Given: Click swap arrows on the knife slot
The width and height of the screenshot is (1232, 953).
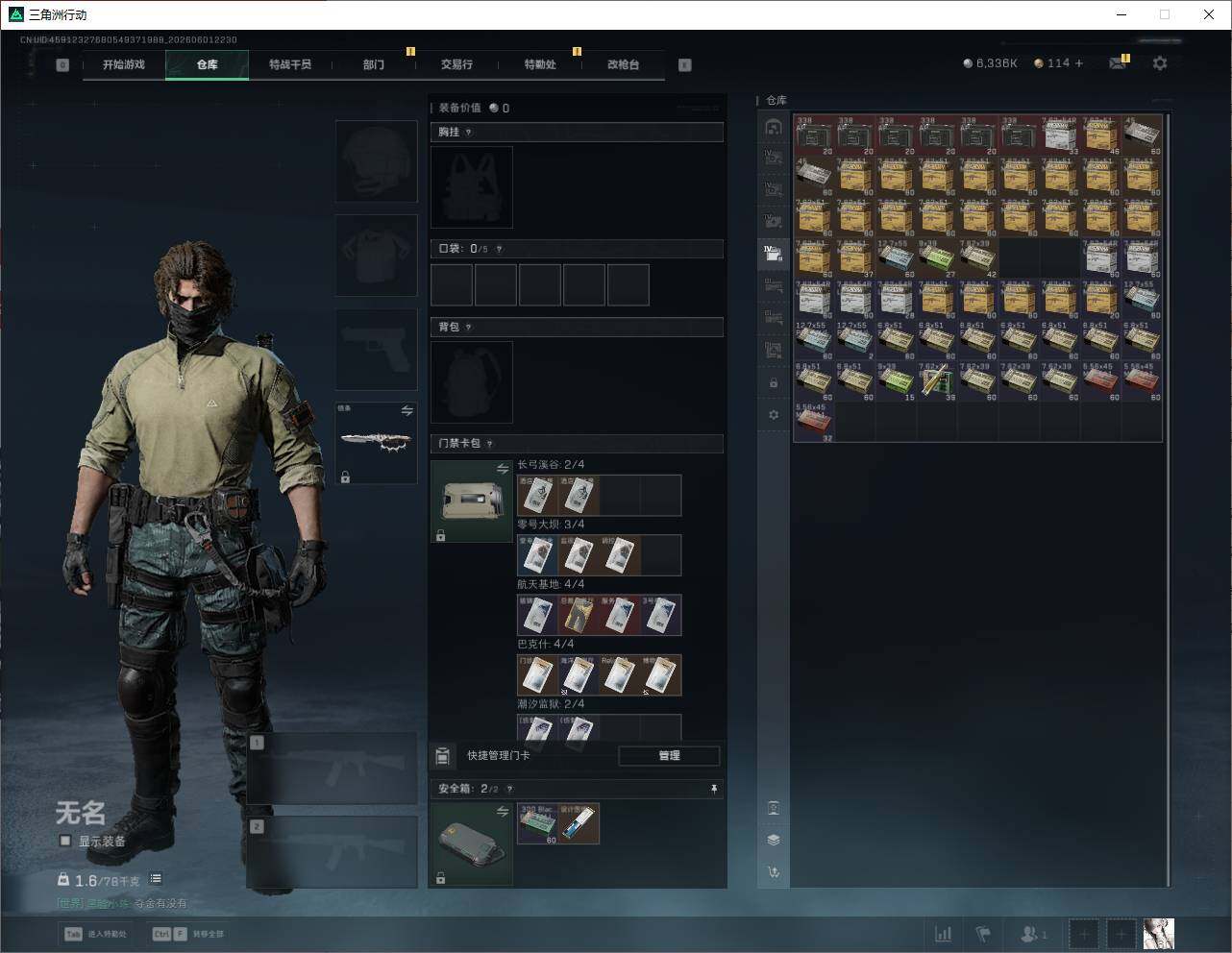Looking at the screenshot, I should tap(407, 410).
